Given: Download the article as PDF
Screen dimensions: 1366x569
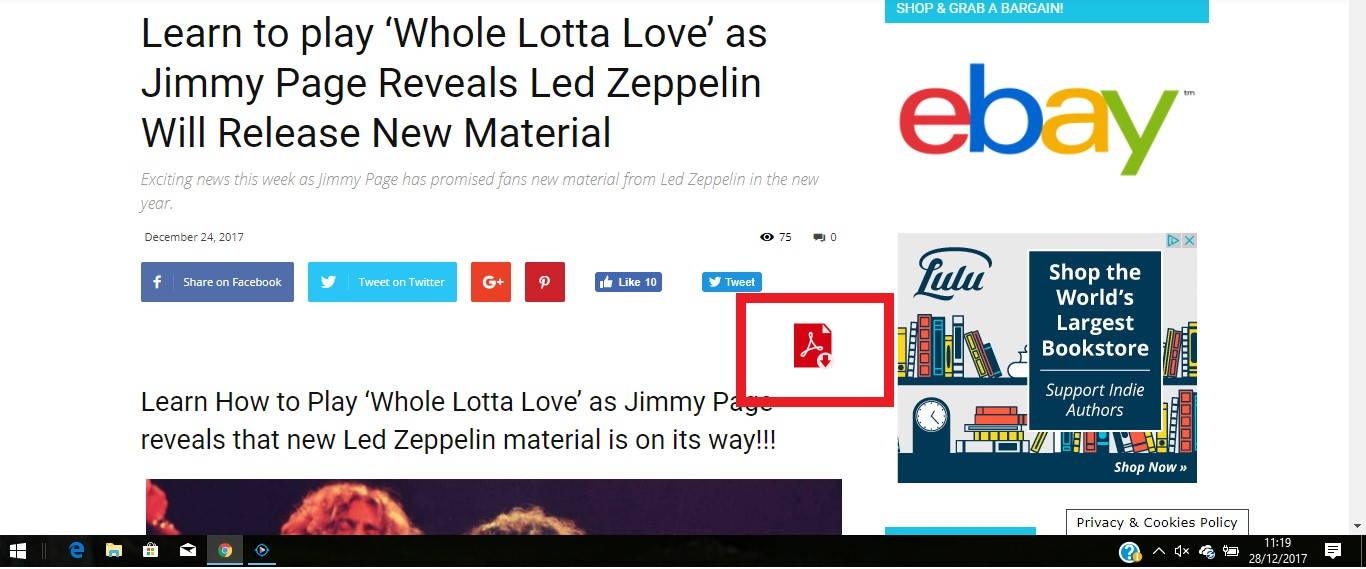Looking at the screenshot, I should click(x=813, y=346).
